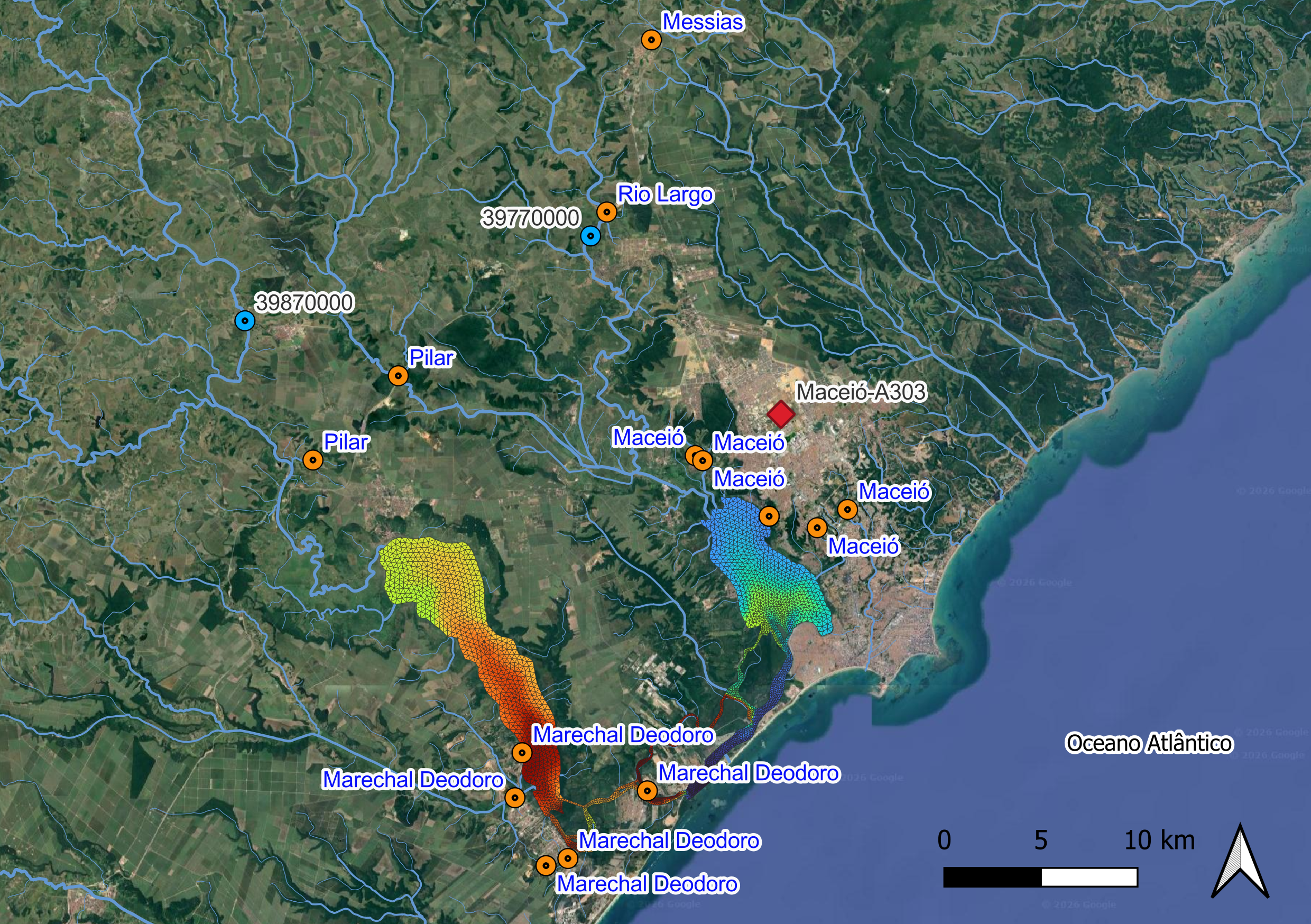This screenshot has width=1311, height=924.
Task: Click the Rio Largo text label
Action: [x=664, y=195]
